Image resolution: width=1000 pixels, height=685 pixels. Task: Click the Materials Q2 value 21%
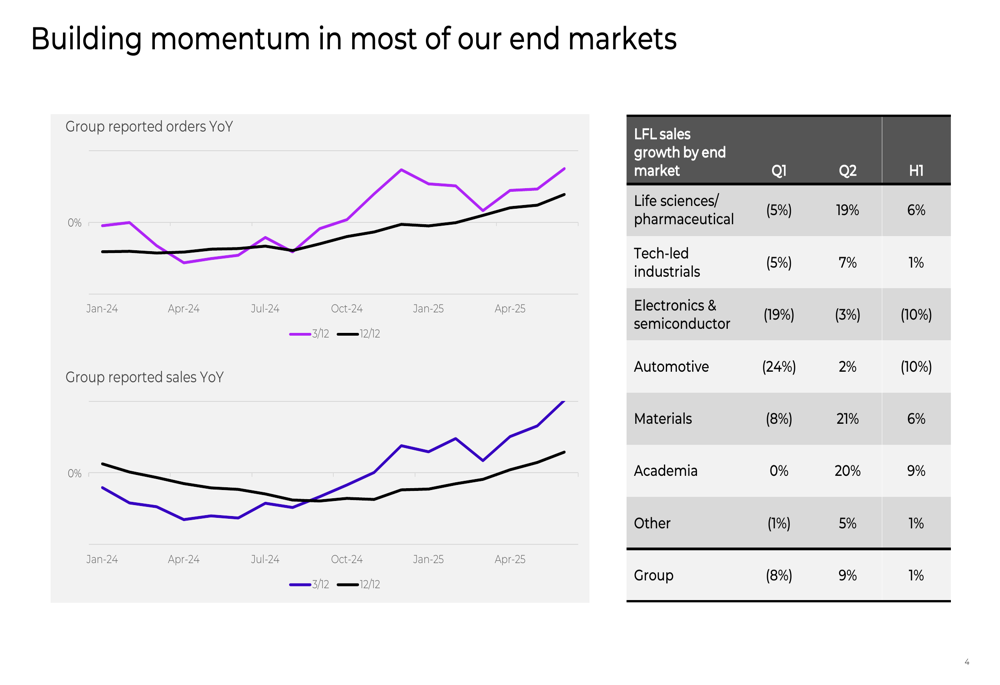tap(848, 419)
